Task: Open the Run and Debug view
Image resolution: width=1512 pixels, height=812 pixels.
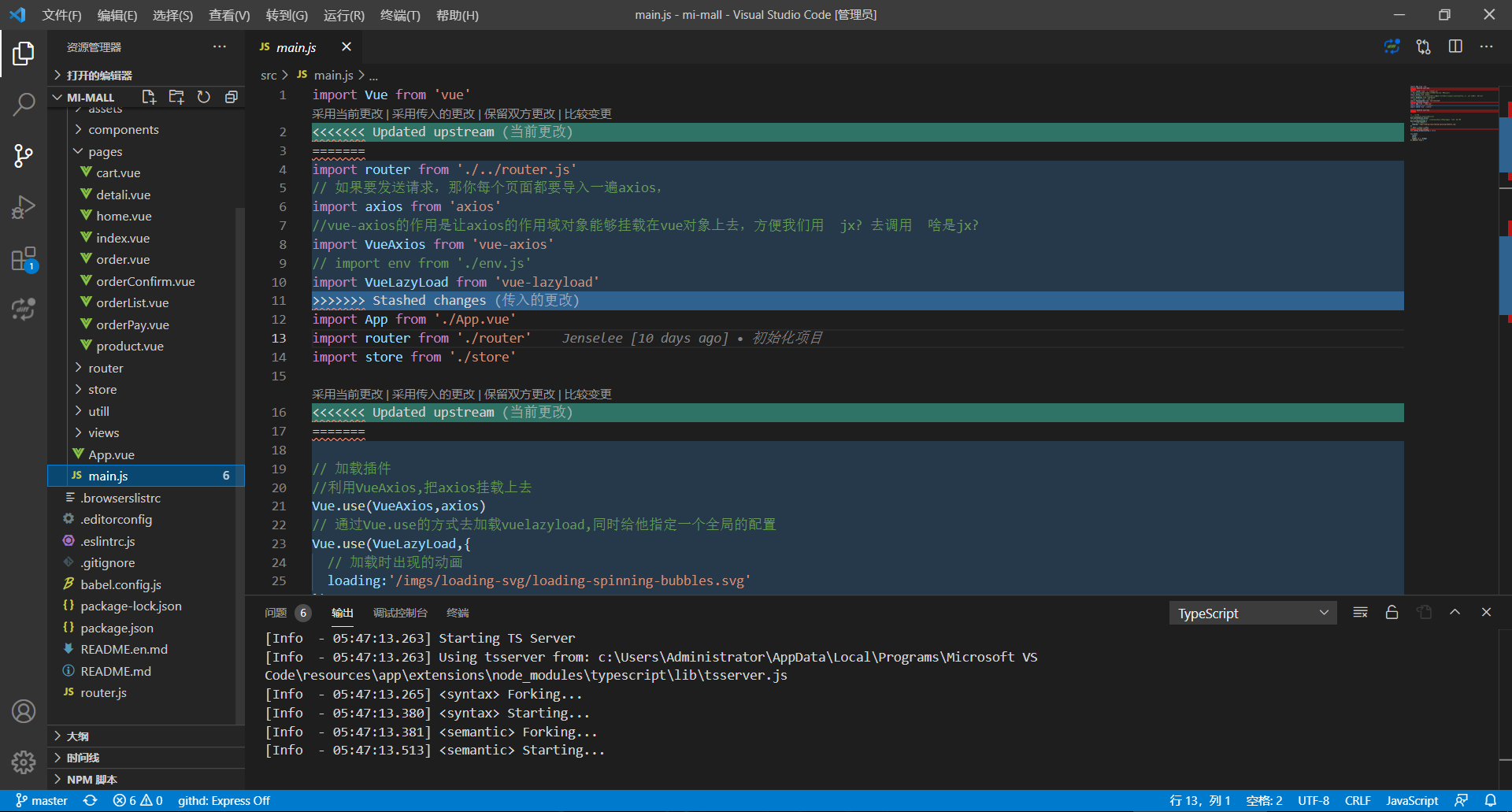Action: [x=24, y=207]
